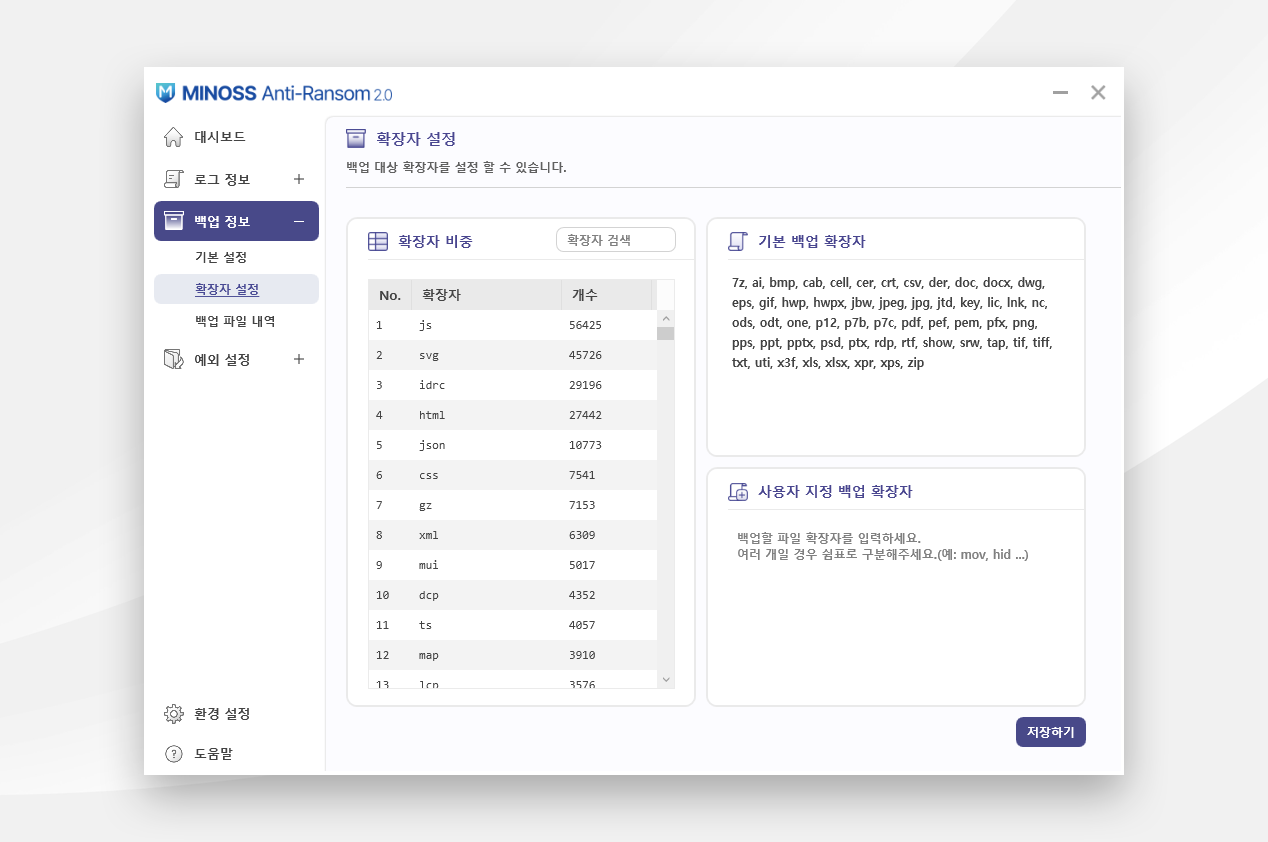Select the idrc extension row

click(x=513, y=385)
